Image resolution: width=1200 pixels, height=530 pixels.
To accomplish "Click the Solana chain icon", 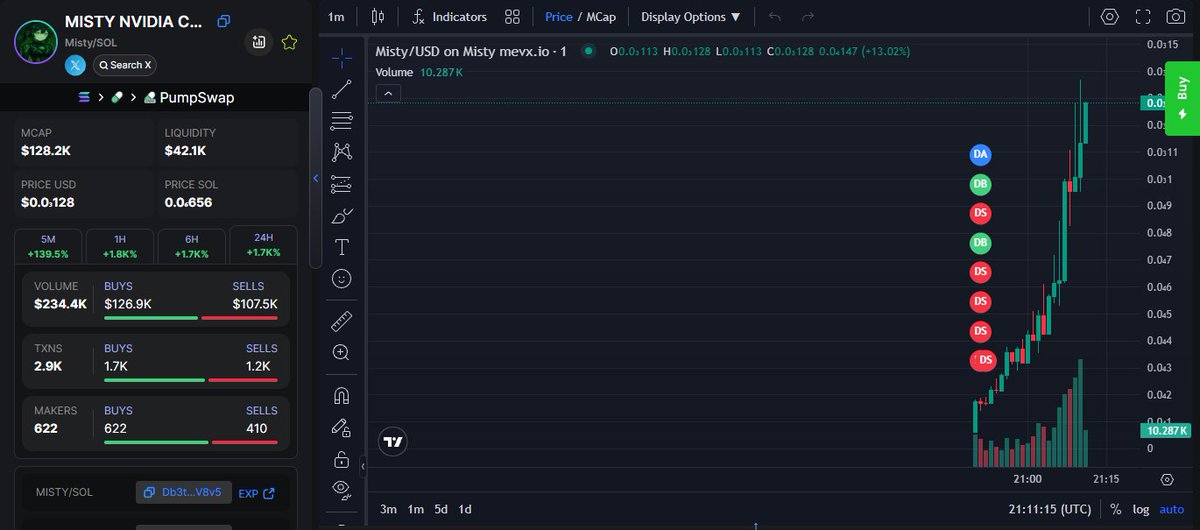I will [84, 97].
